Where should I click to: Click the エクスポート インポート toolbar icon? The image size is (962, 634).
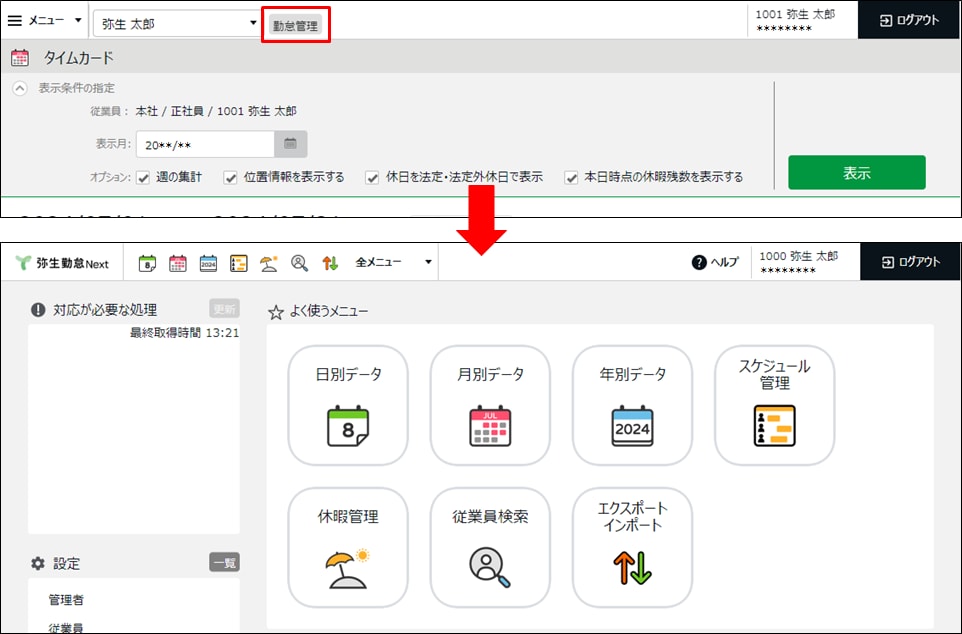pos(330,263)
